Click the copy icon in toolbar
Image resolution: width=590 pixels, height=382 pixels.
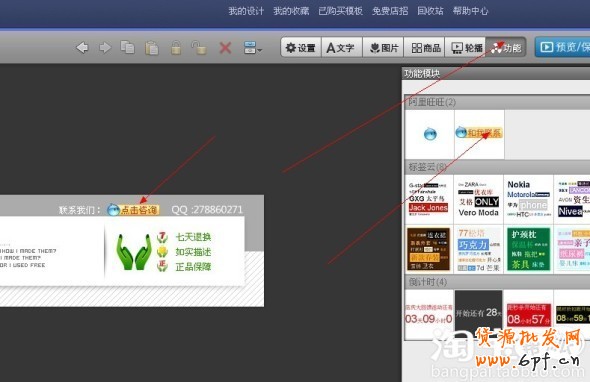click(128, 47)
